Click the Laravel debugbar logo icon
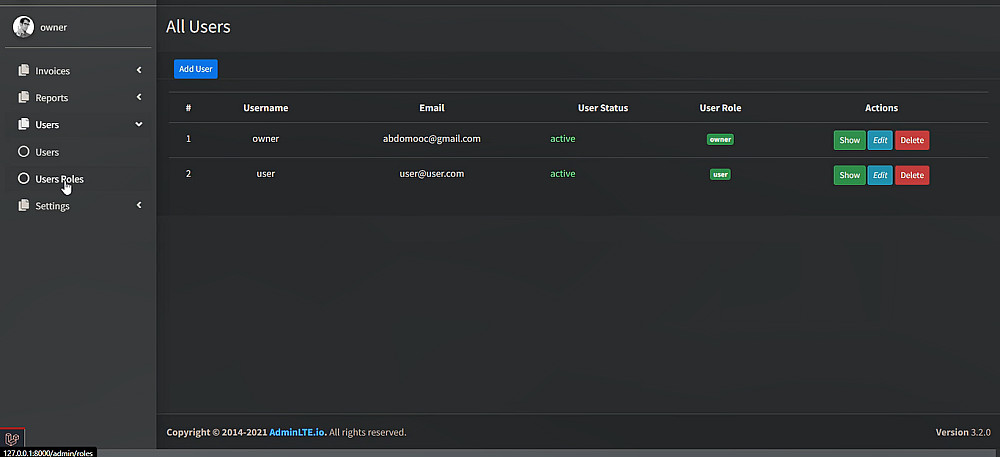Viewport: 1000px width, 457px height. point(12,438)
